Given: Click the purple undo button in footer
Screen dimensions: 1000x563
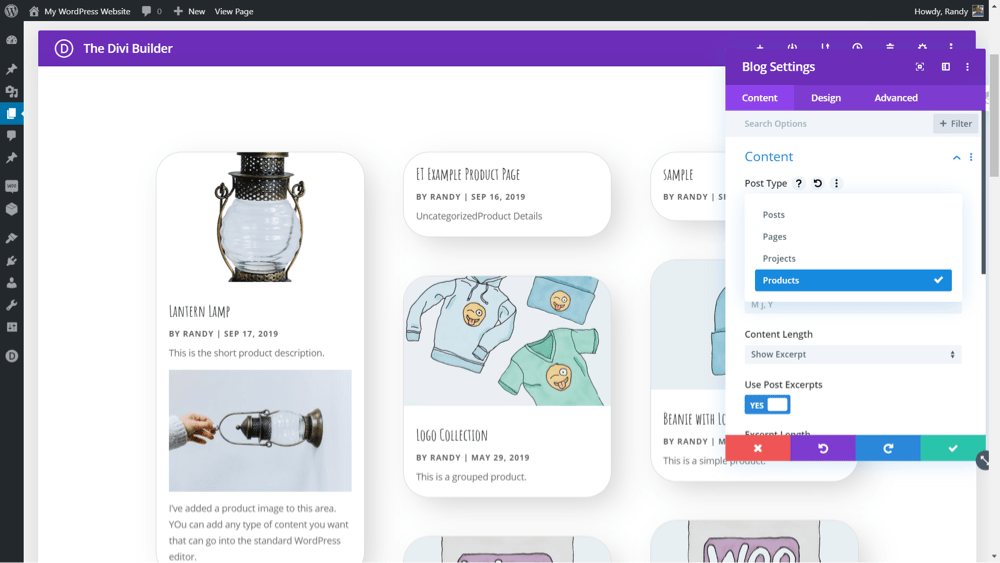Looking at the screenshot, I should 823,448.
